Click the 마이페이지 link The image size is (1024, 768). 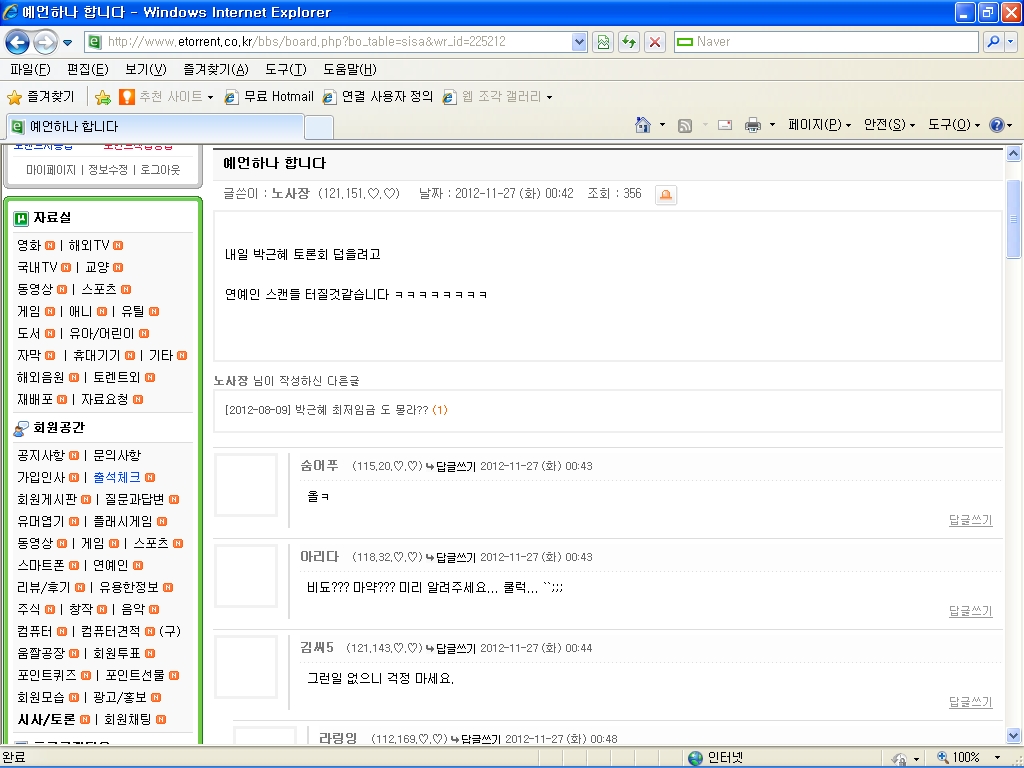[51, 170]
